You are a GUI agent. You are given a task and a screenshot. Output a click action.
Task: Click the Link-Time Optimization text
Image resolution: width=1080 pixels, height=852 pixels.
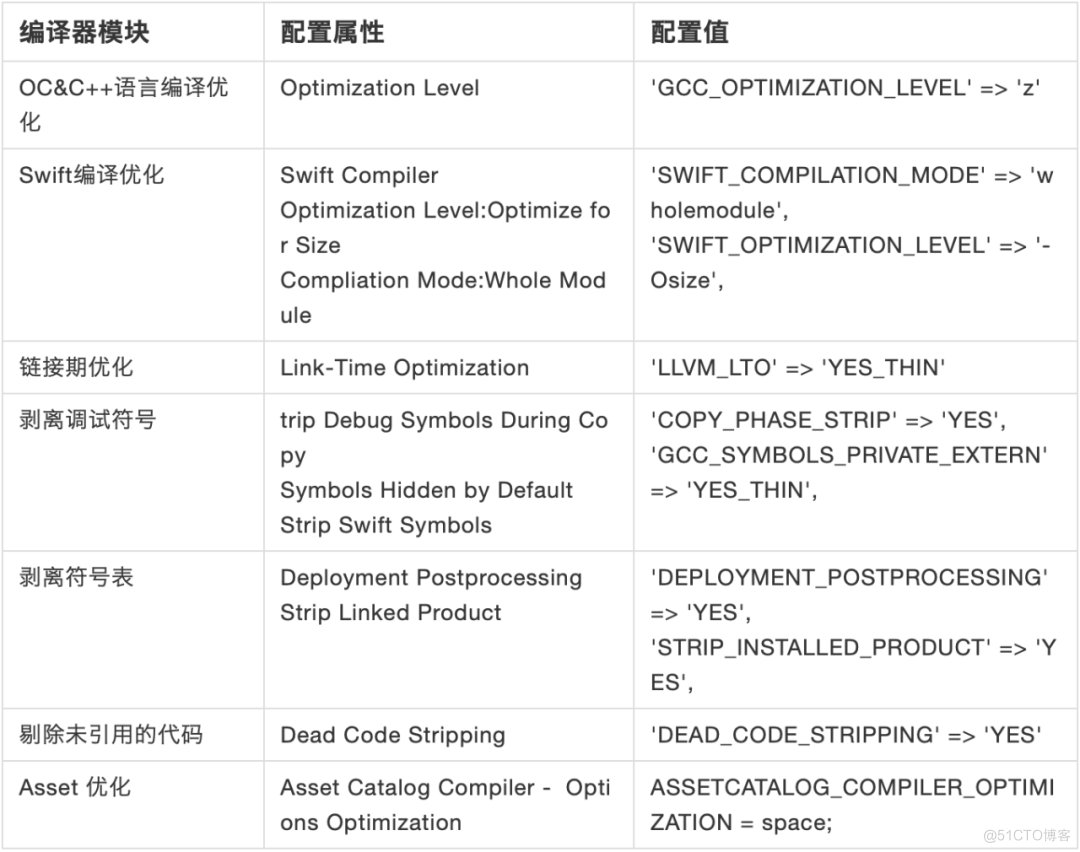pos(404,367)
